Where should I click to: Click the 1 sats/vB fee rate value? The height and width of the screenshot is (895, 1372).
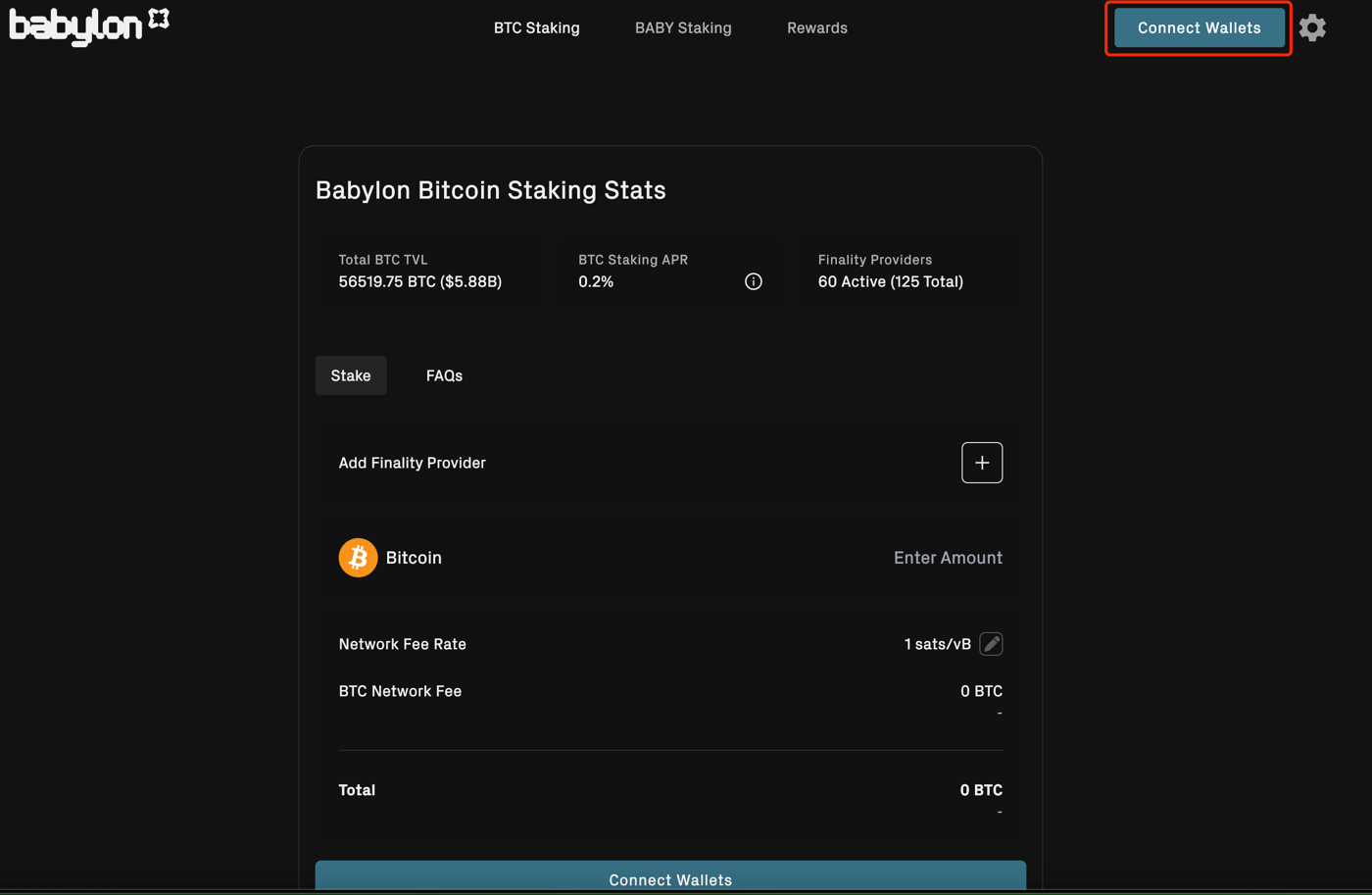tap(937, 644)
